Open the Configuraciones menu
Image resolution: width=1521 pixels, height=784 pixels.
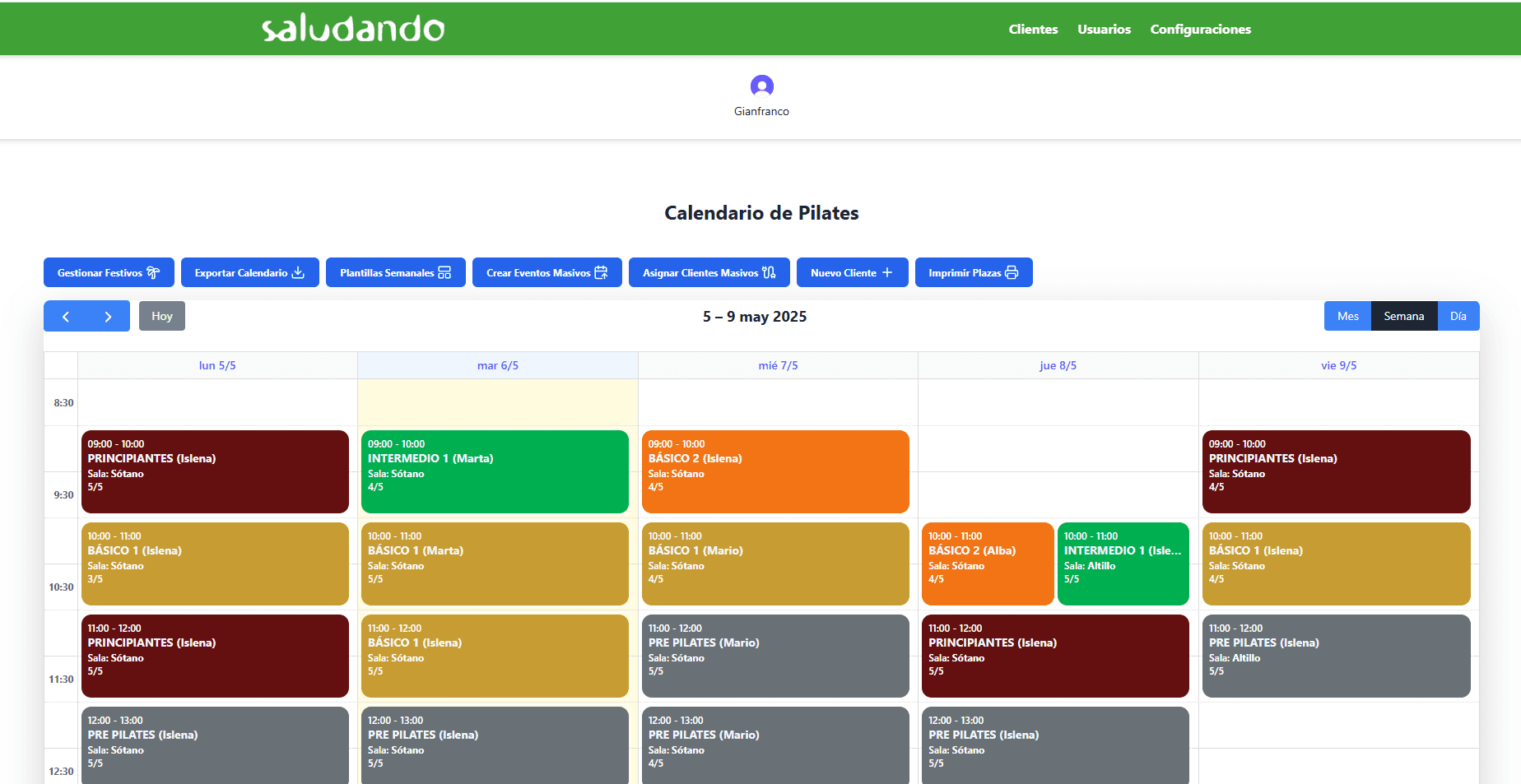tap(1200, 29)
